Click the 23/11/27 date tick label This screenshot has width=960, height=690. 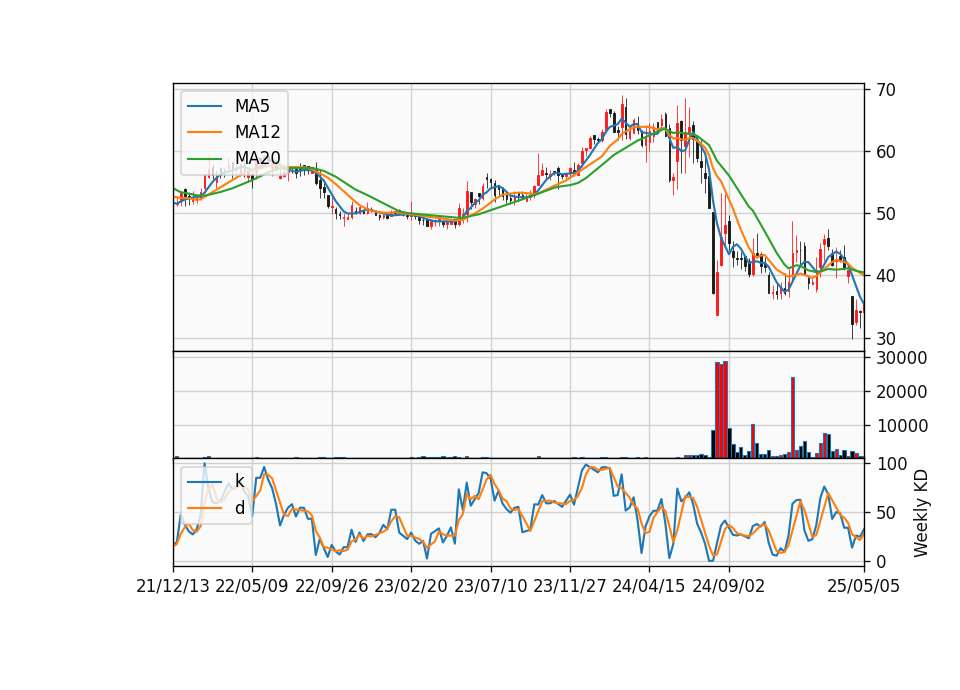pos(569,586)
